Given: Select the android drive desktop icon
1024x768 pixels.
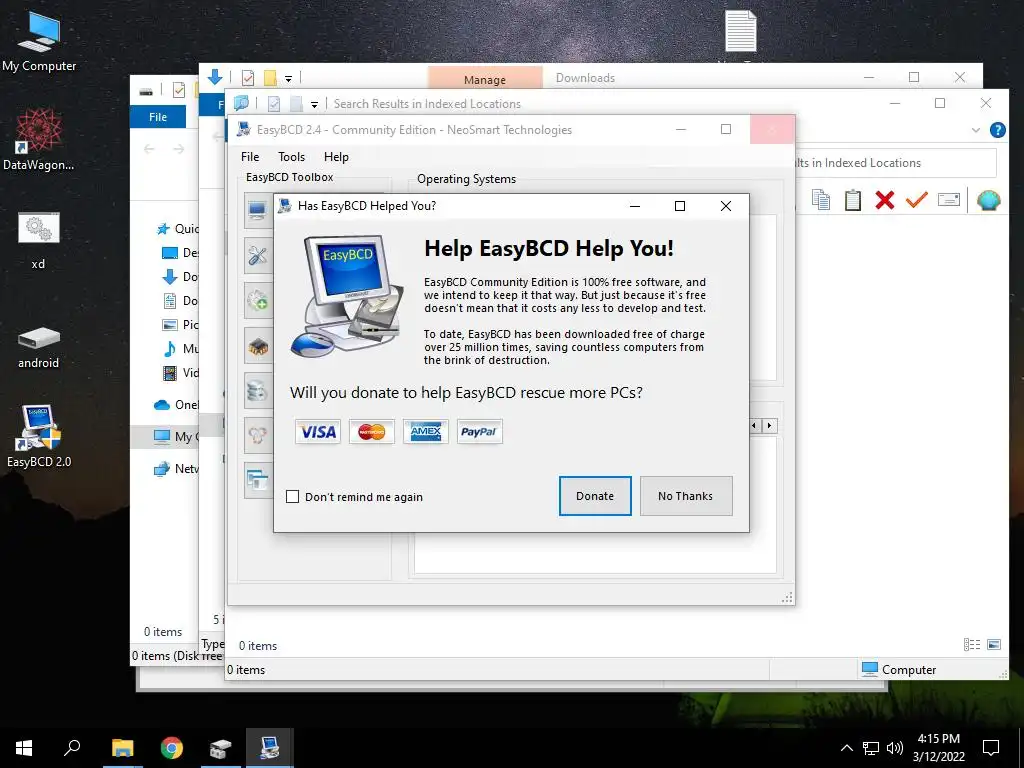Looking at the screenshot, I should click(x=39, y=347).
